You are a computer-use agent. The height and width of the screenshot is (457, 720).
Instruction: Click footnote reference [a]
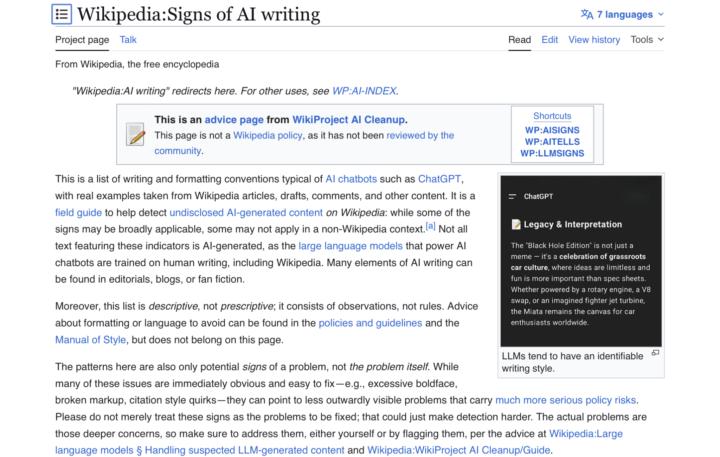[430, 226]
